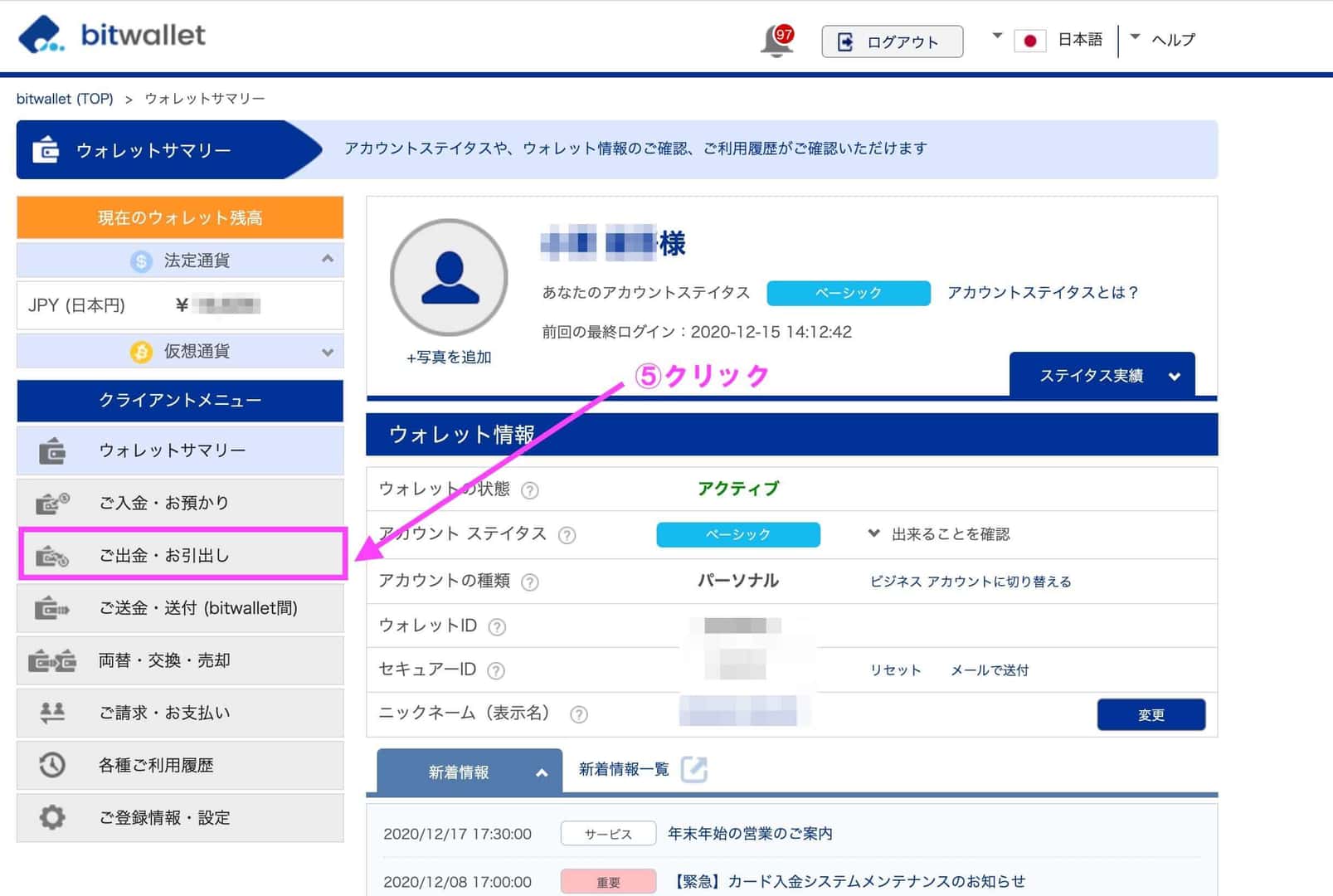Click ベーシック badge in ウォレット情報

click(738, 534)
